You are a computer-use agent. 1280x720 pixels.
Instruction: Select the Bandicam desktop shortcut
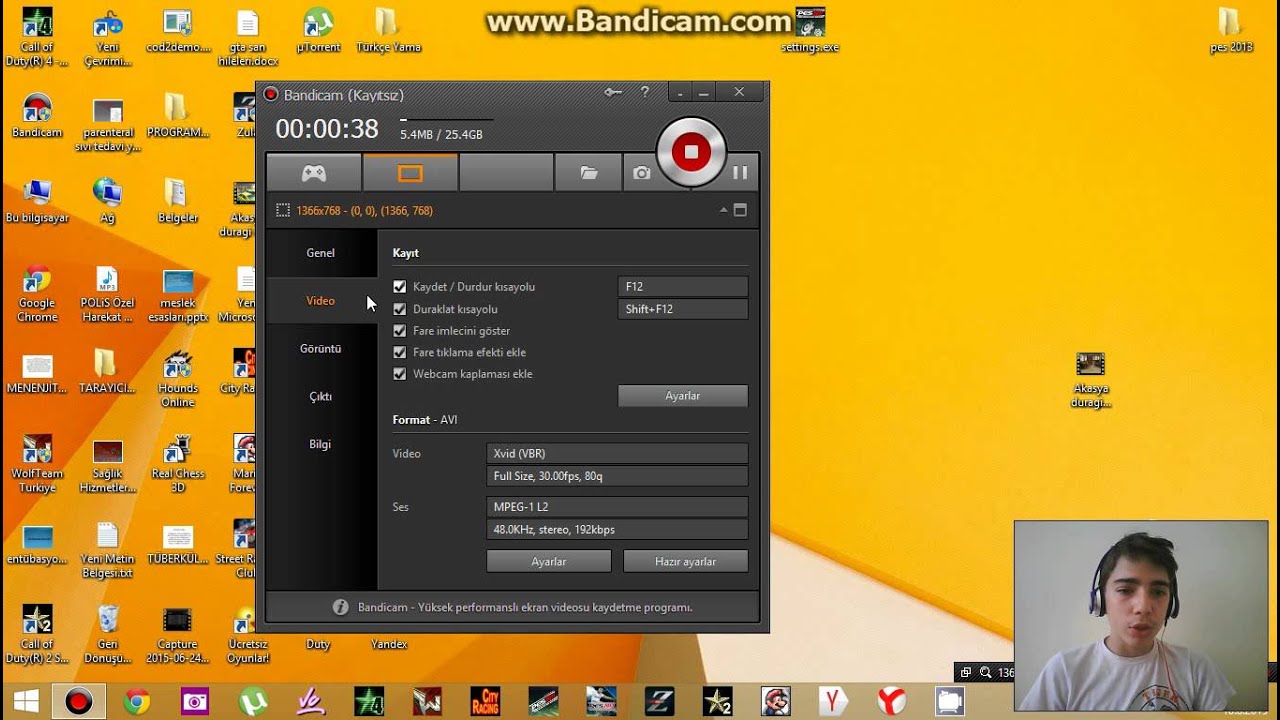point(37,116)
